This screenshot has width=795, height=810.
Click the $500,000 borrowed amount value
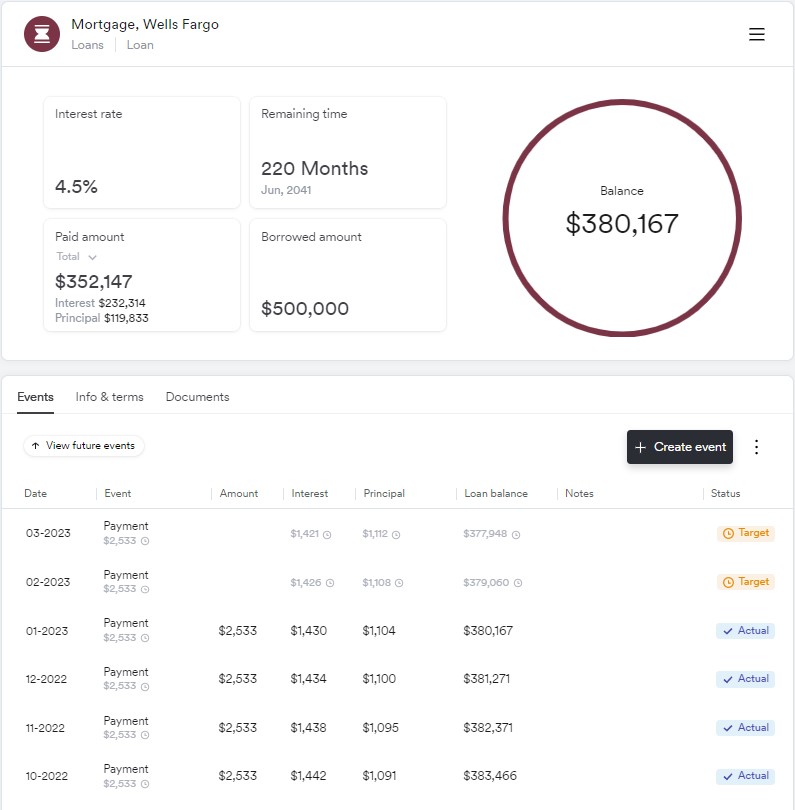(305, 308)
